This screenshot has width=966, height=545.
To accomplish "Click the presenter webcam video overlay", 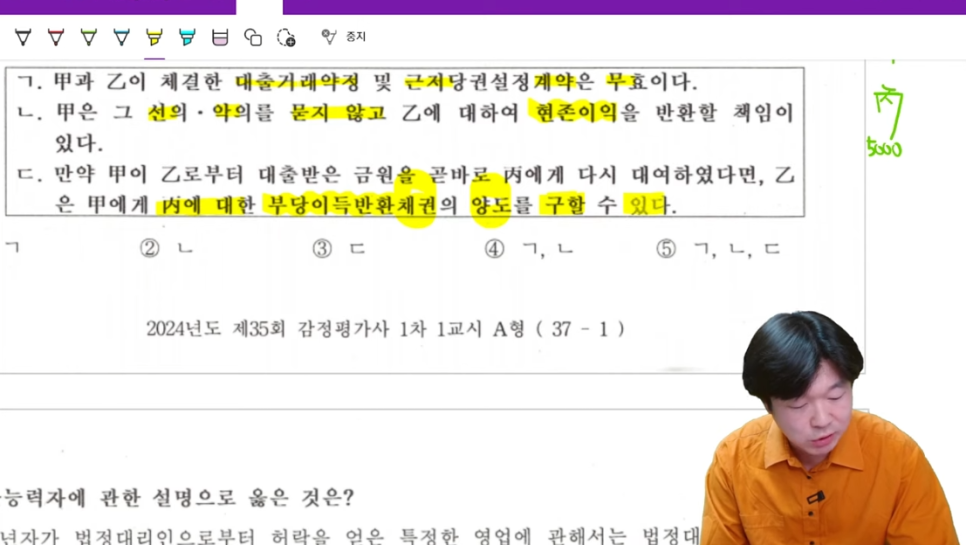I will point(830,430).
